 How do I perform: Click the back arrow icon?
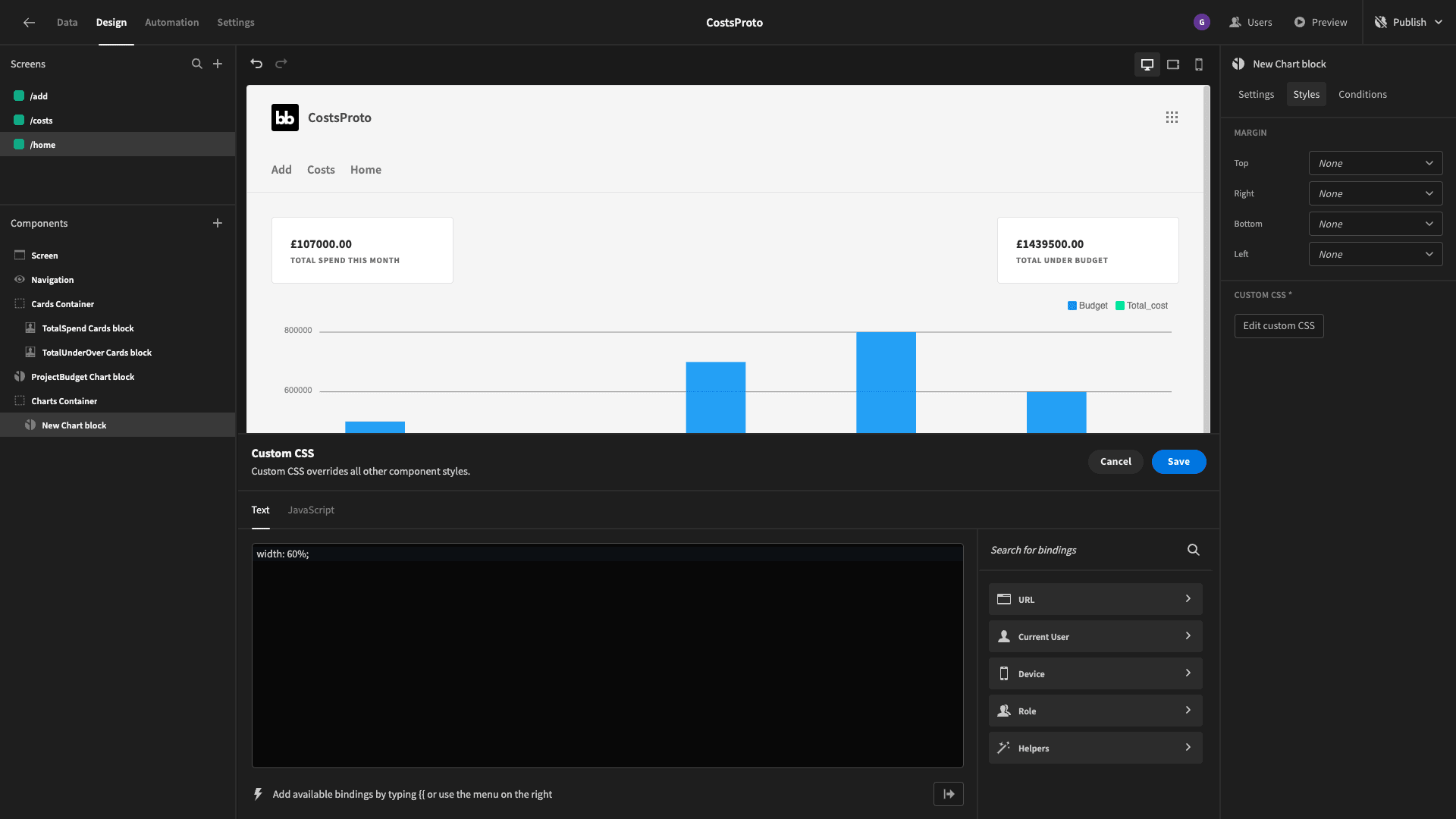click(x=29, y=22)
